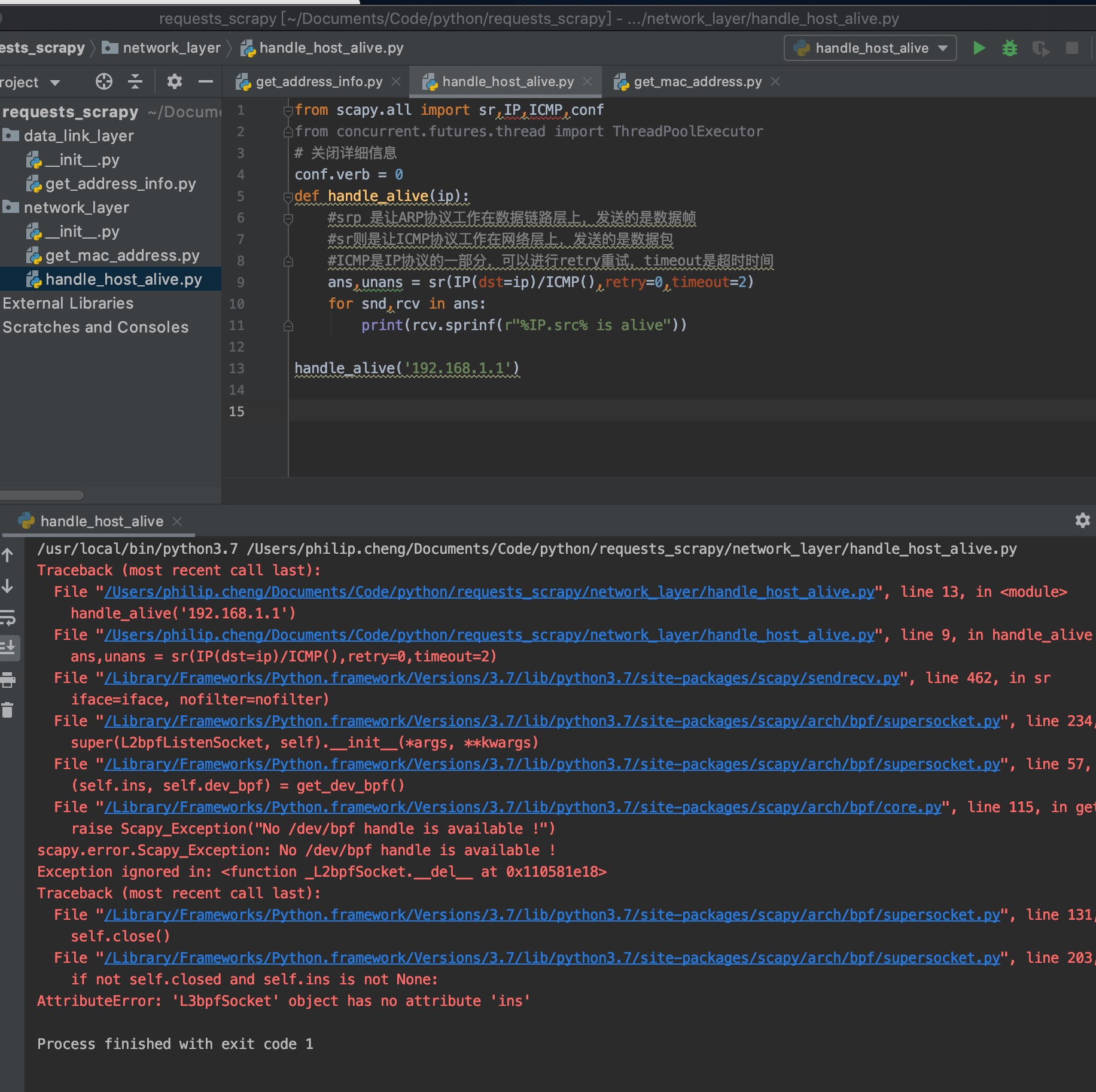Place the cursor on empty line 15 in the editor
The height and width of the screenshot is (1092, 1096).
click(x=692, y=411)
